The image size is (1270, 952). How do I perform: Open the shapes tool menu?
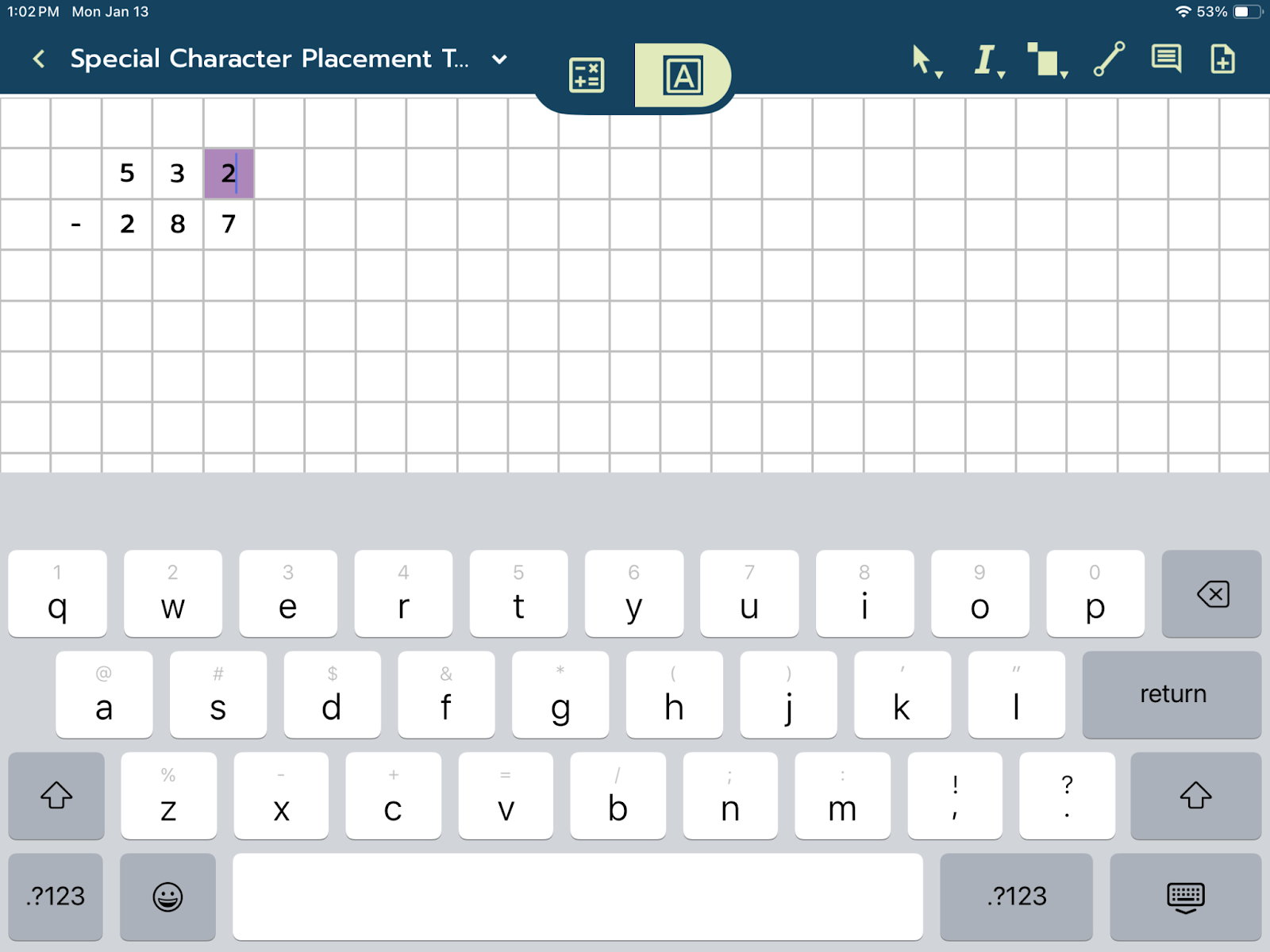1046,60
